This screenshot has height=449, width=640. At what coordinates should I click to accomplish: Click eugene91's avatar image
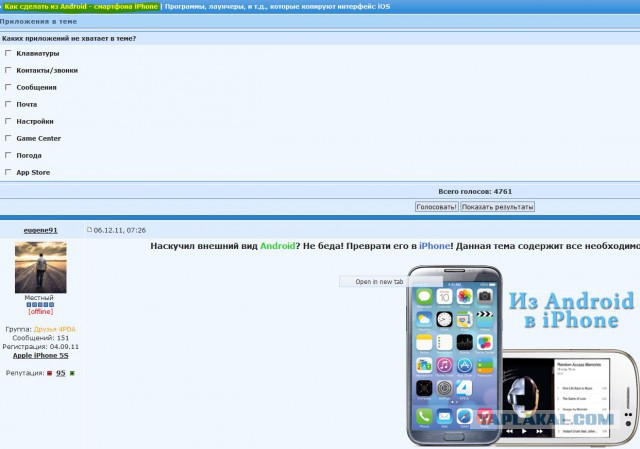pos(40,267)
